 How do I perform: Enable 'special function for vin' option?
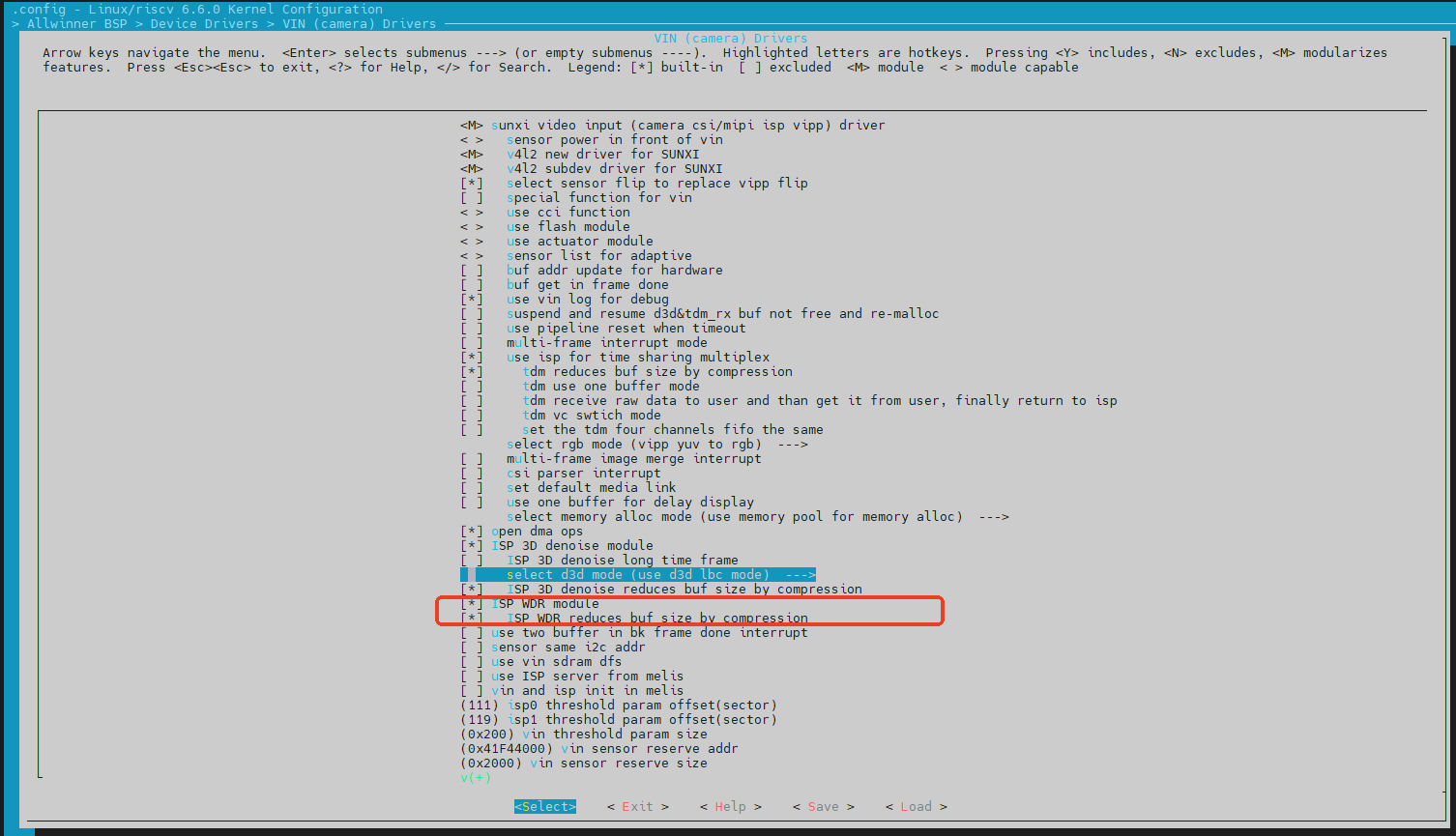point(598,197)
